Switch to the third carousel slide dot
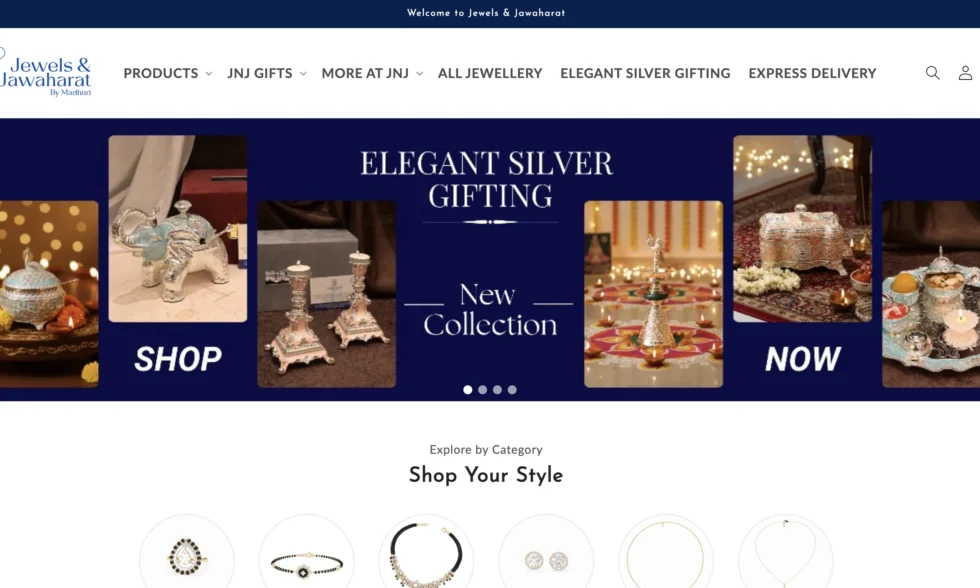 coord(498,390)
